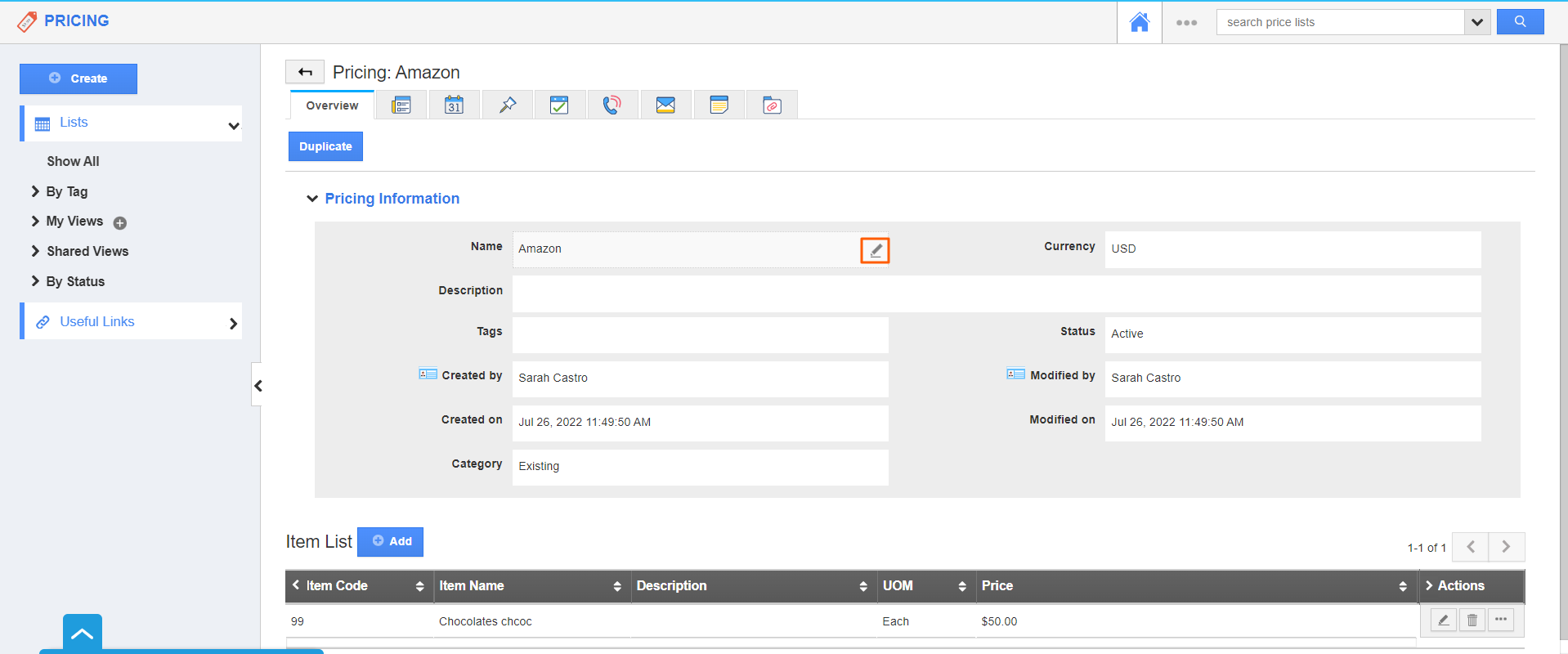The image size is (1568, 654).
Task: Open the calendar tab icon
Action: [x=454, y=105]
